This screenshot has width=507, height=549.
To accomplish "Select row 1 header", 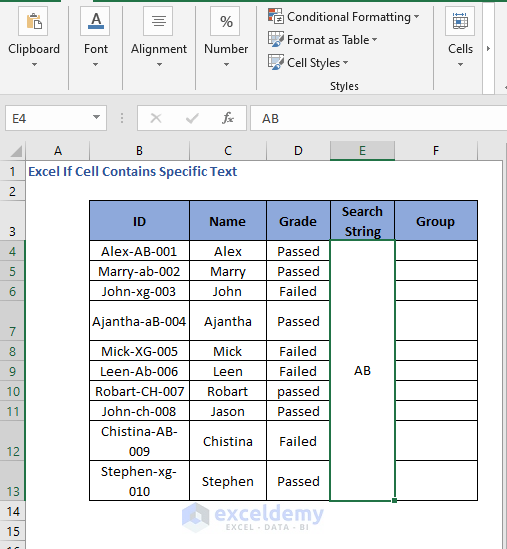I will click(x=13, y=171).
